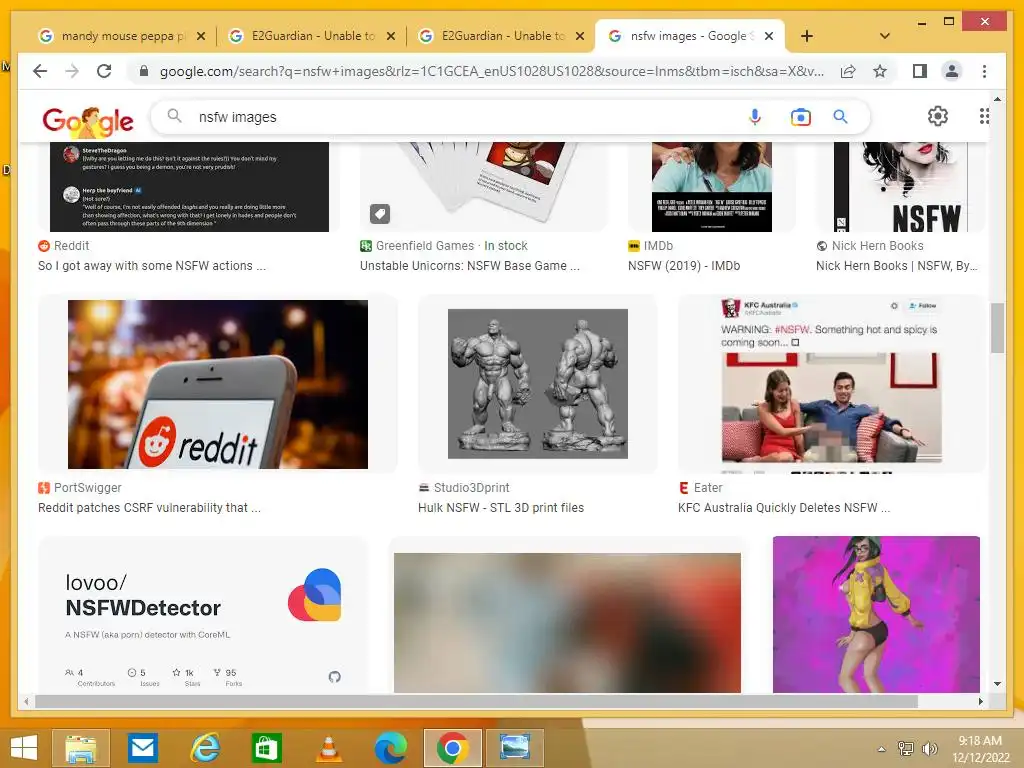Screen dimensions: 1024x768
Task: Open a new tab with plus button
Action: (x=807, y=36)
